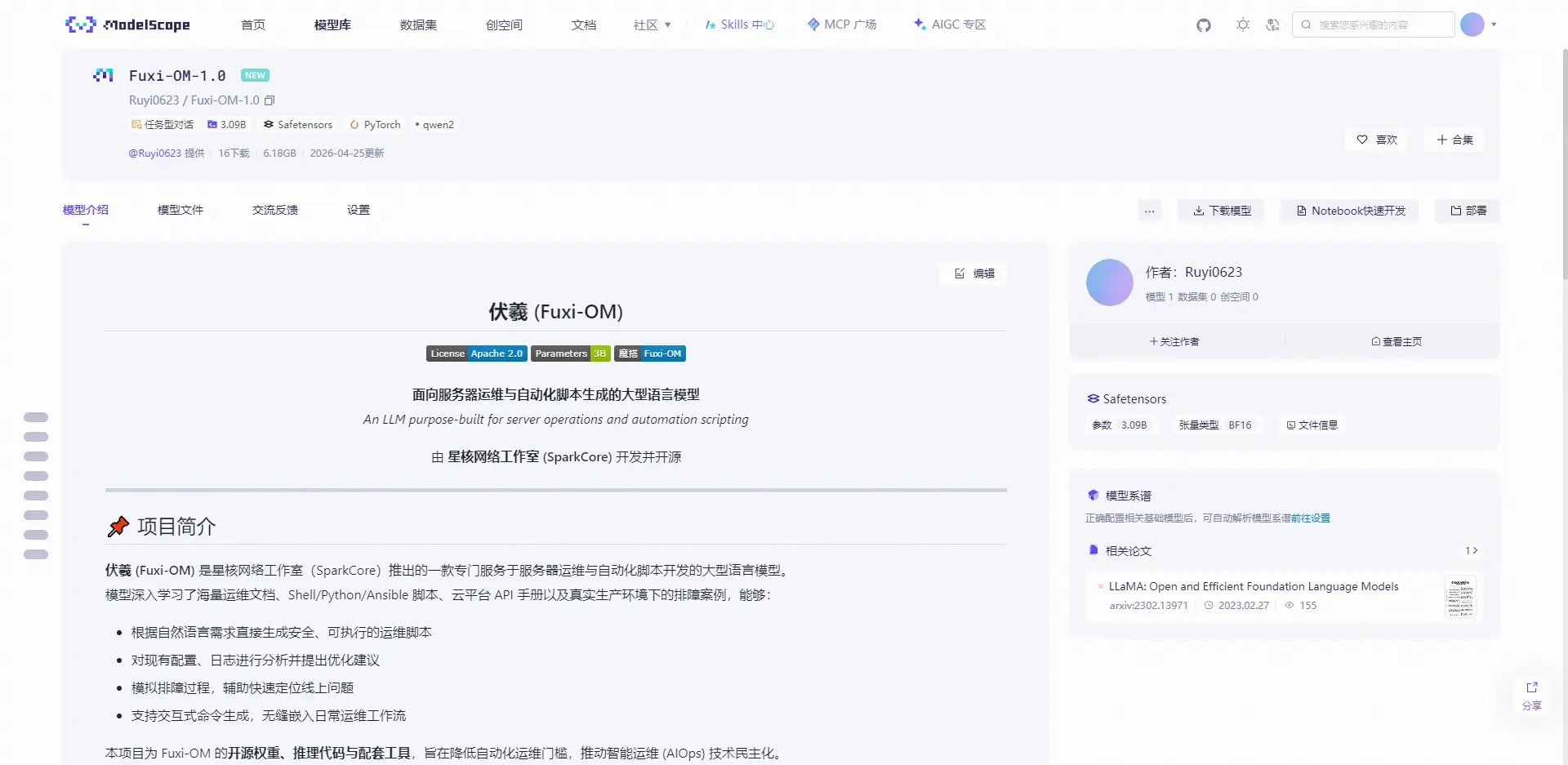Click the search box in header
The width and height of the screenshot is (1568, 765).
(x=1373, y=24)
